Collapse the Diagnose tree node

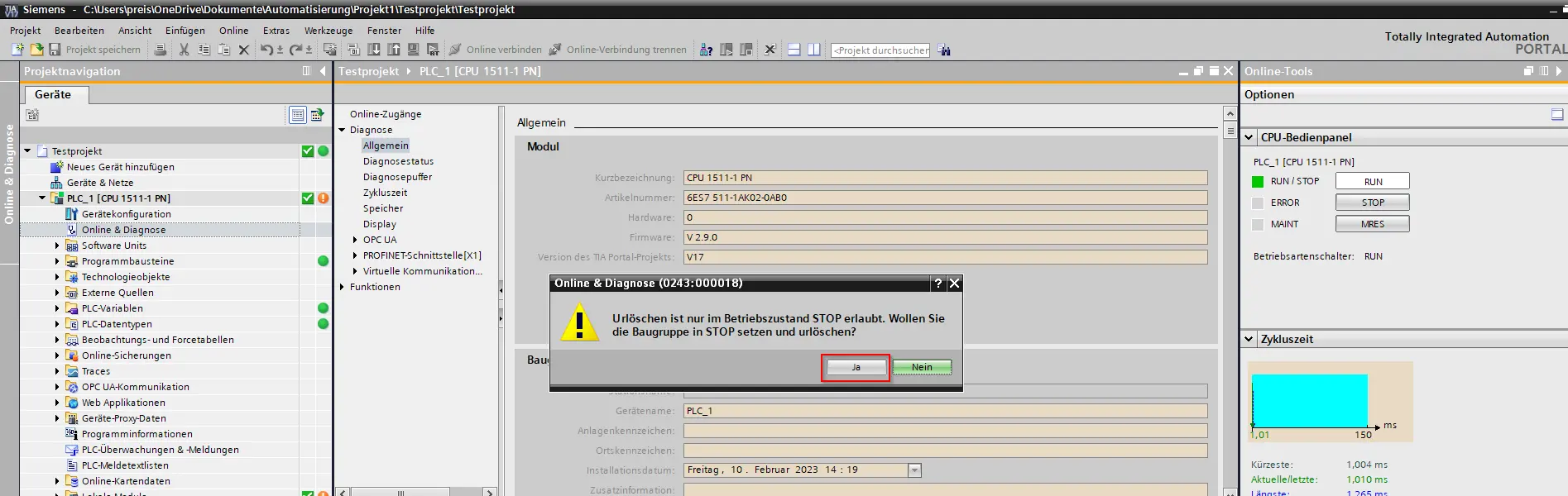point(342,130)
